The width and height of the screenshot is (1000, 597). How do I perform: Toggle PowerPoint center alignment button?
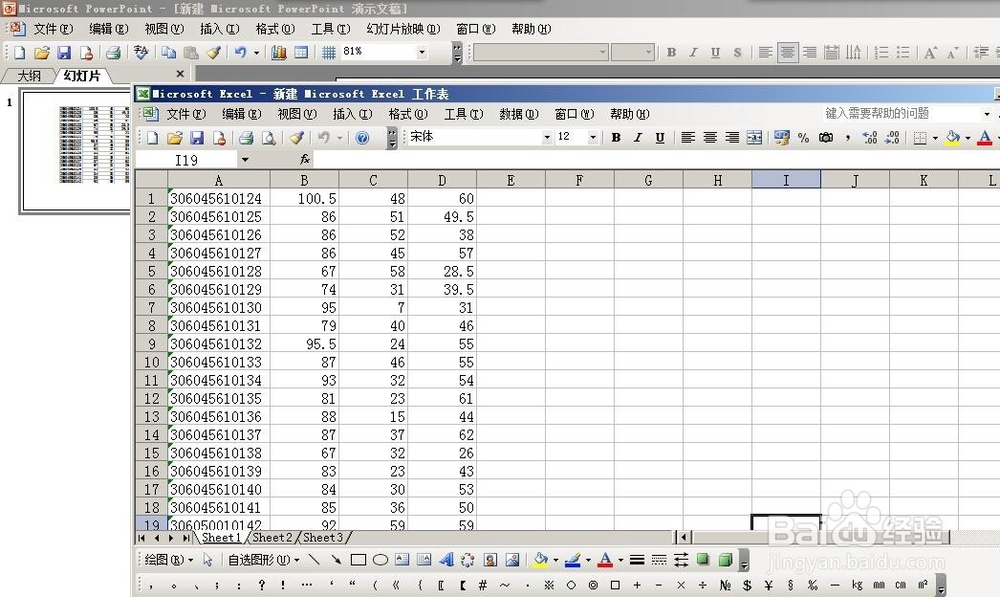point(788,52)
